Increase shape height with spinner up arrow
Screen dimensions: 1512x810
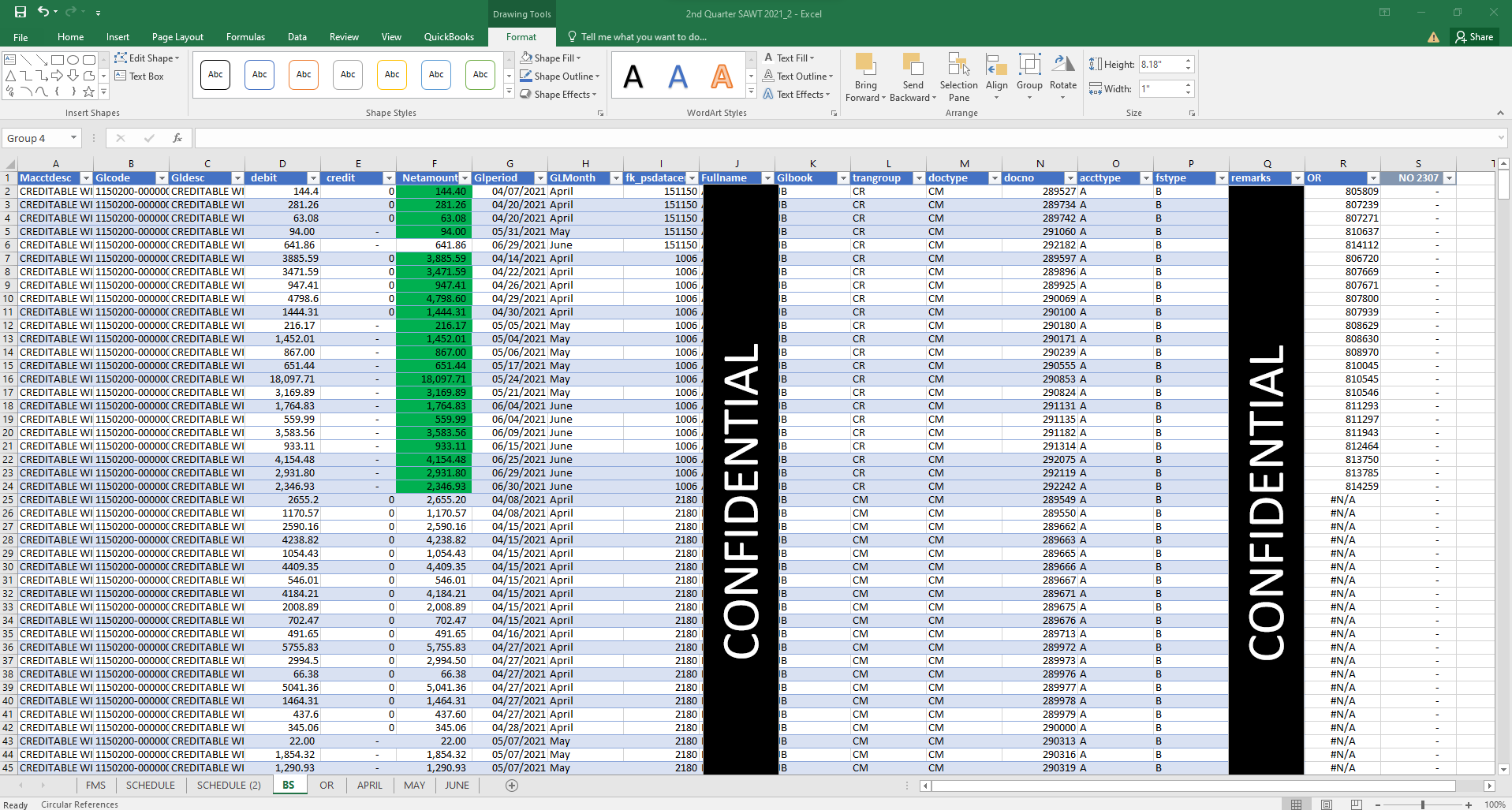1189,61
